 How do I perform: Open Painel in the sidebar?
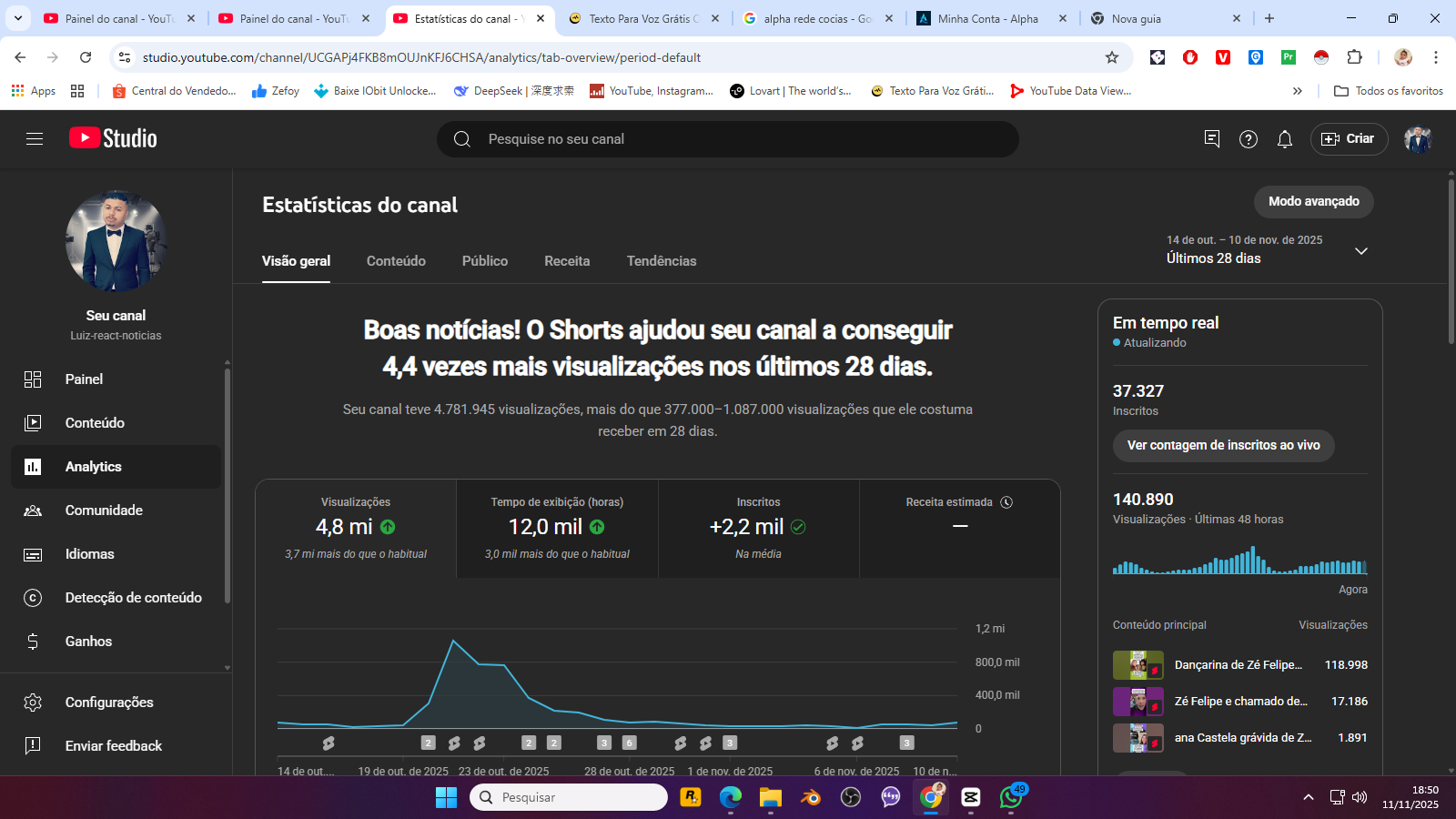[x=116, y=379]
